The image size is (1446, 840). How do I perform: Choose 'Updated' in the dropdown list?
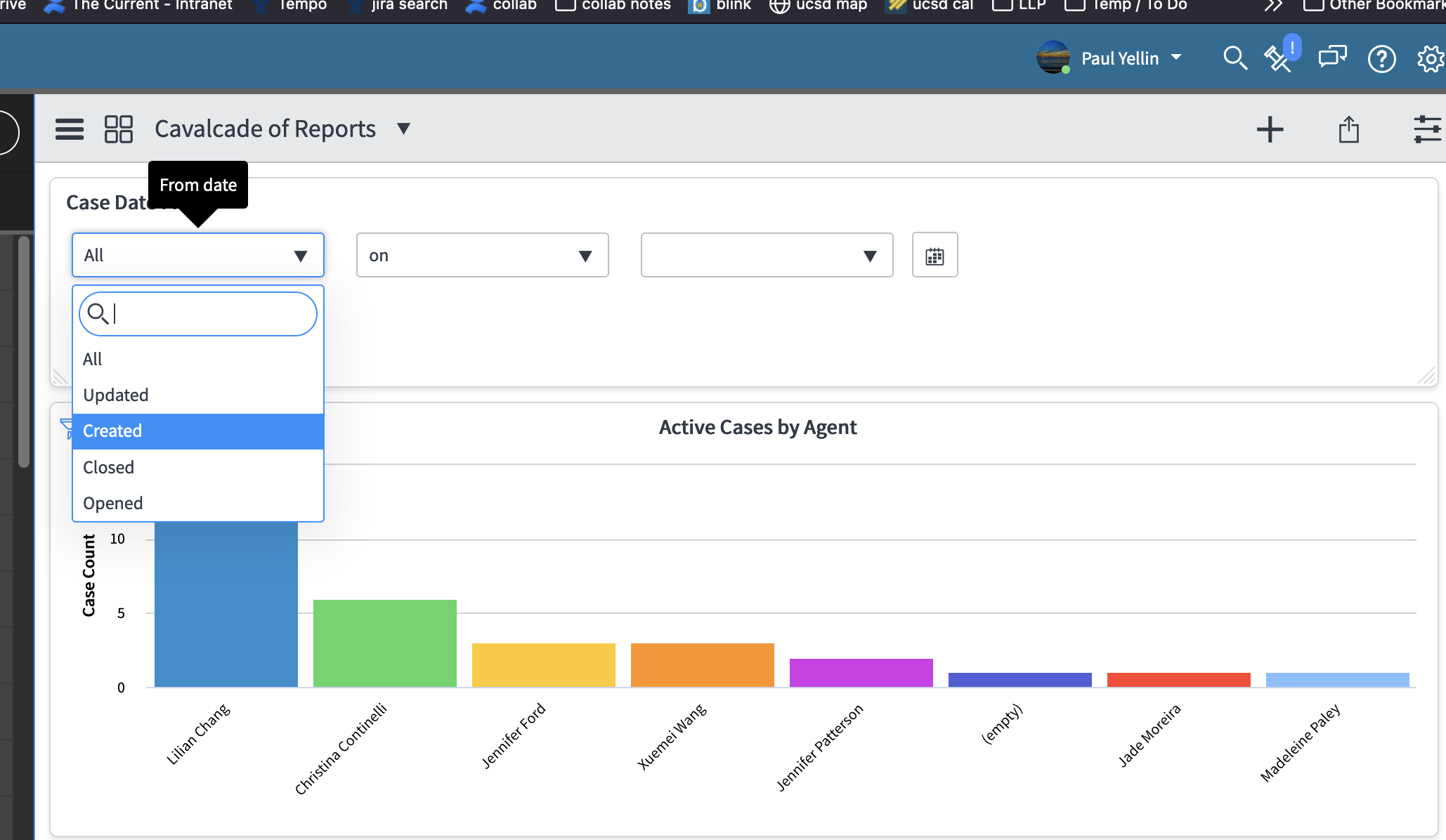pyautogui.click(x=198, y=395)
